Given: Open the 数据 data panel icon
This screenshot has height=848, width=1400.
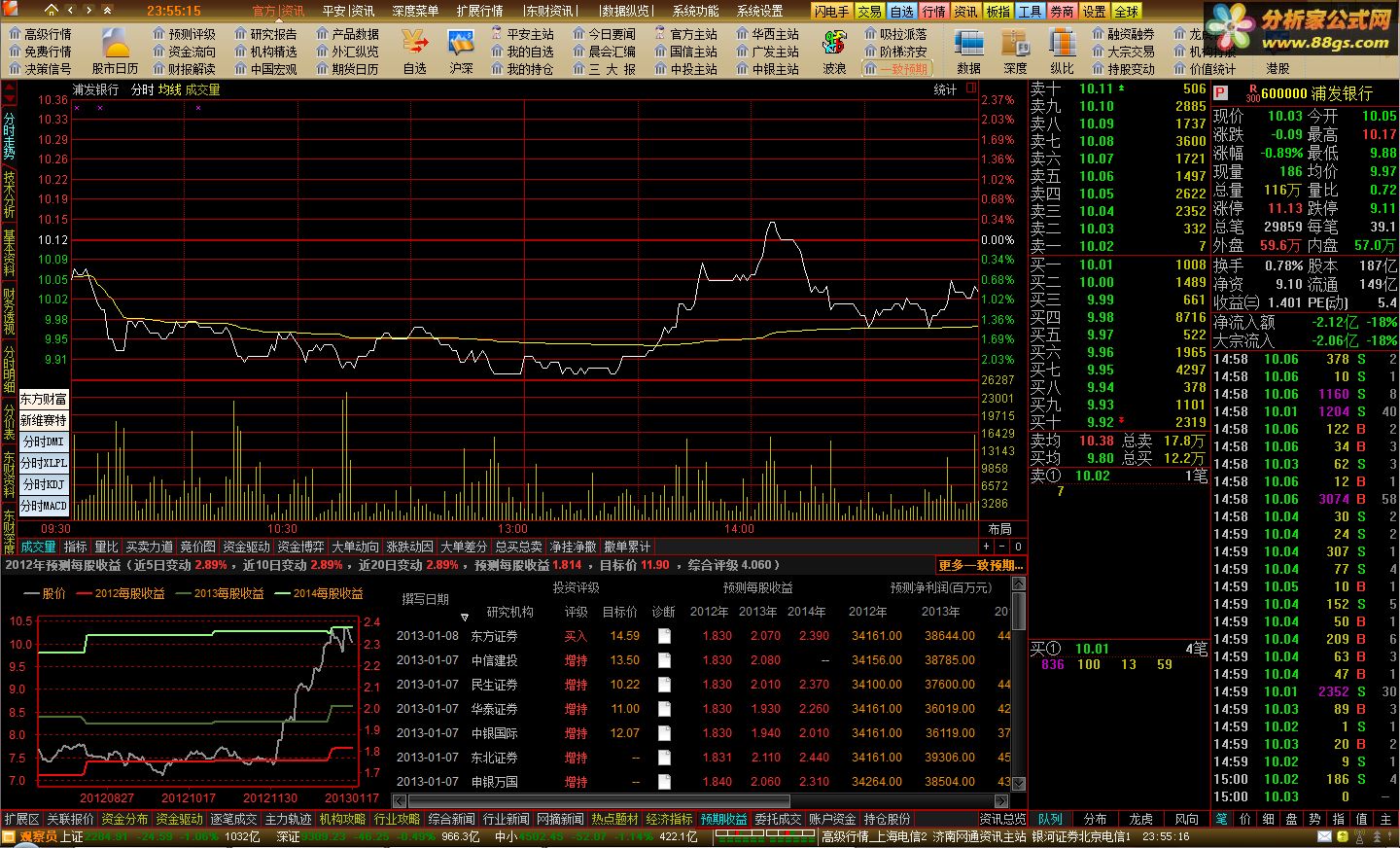Looking at the screenshot, I should (x=968, y=52).
